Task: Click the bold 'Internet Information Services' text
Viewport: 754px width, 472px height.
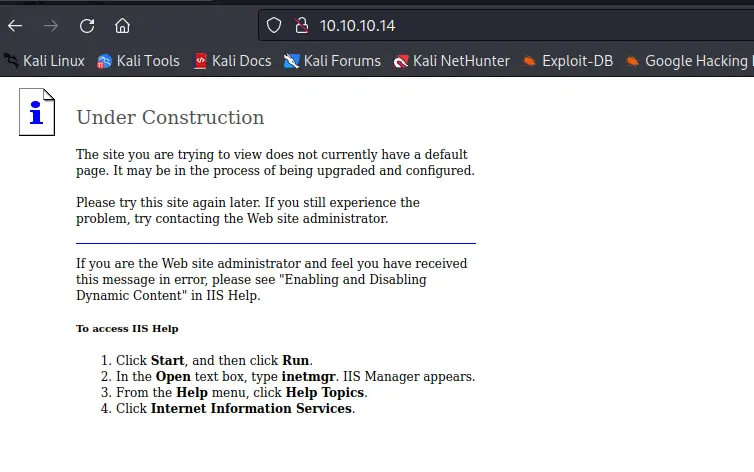Action: (251, 409)
